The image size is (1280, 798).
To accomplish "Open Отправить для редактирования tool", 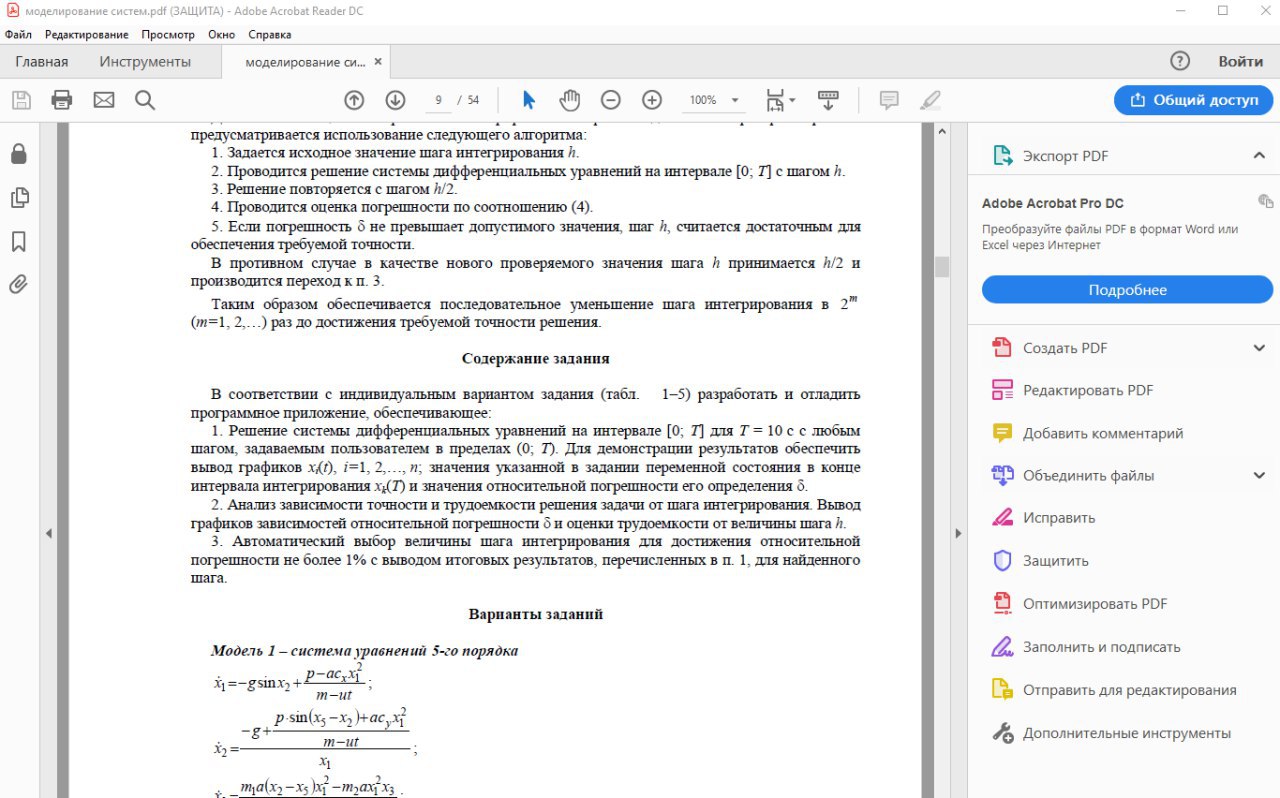I will click(1129, 690).
